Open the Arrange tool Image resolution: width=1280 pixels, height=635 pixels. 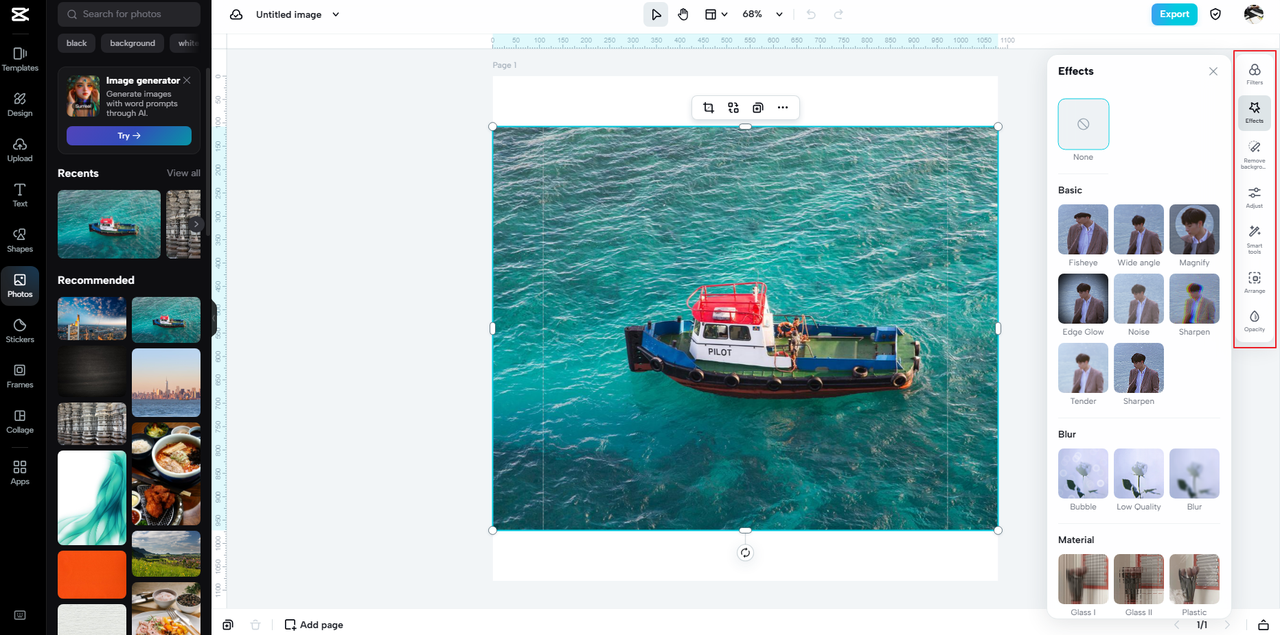click(x=1254, y=282)
